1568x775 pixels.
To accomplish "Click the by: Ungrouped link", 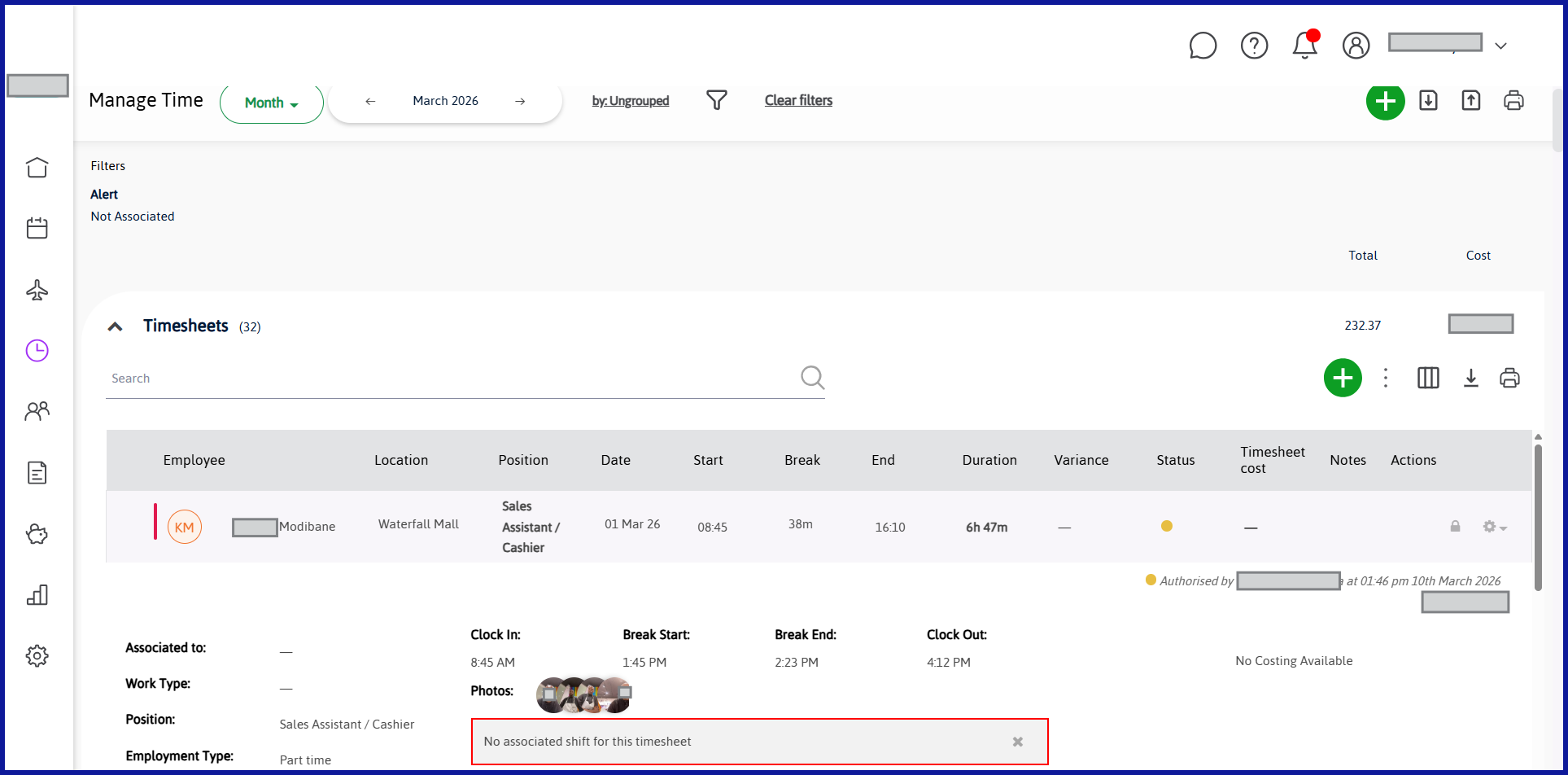I will pyautogui.click(x=631, y=101).
